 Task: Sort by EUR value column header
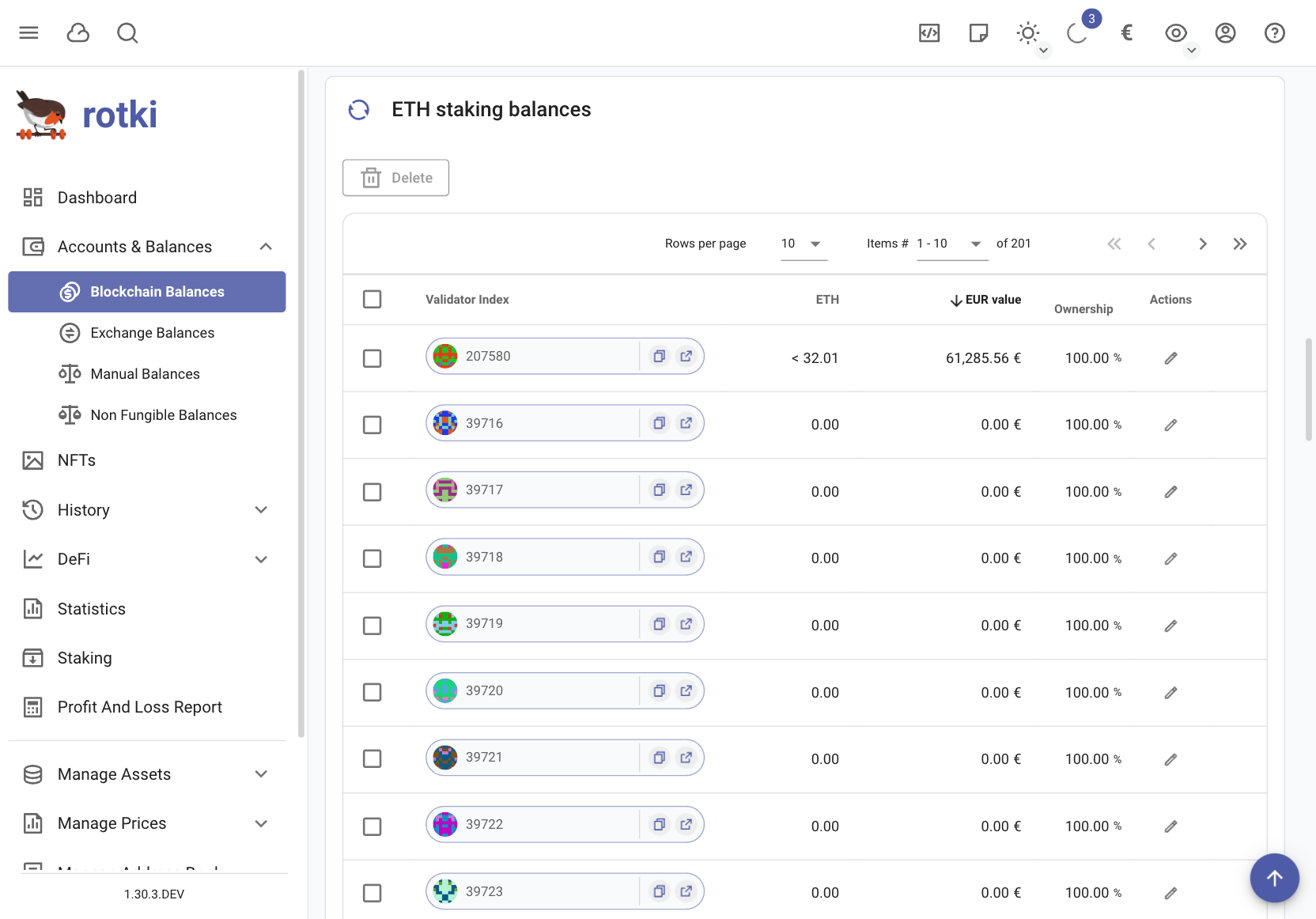pyautogui.click(x=985, y=300)
